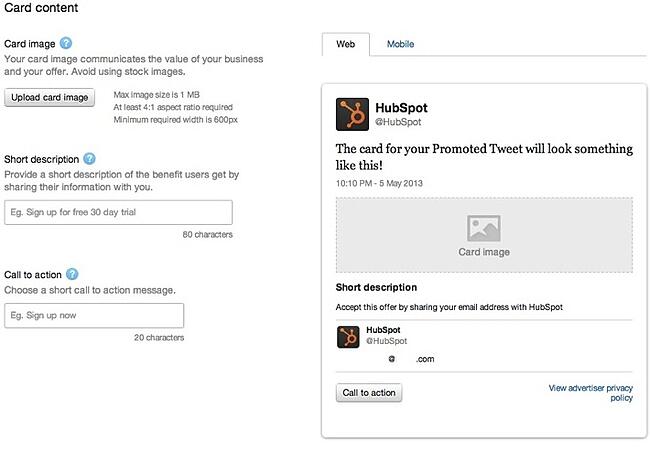Viewport: 650px width, 452px height.
Task: Click the HubSpot name beside small avatar
Action: 383,329
